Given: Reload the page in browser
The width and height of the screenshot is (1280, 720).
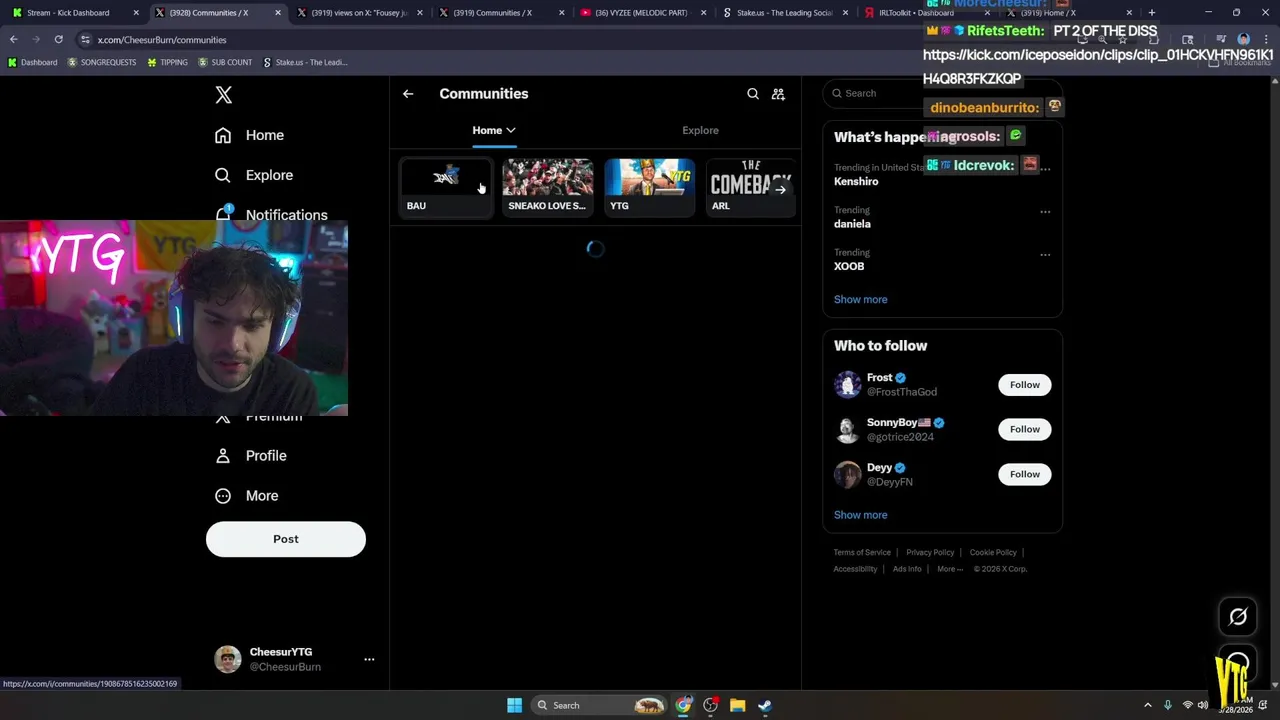Looking at the screenshot, I should pyautogui.click(x=58, y=39).
